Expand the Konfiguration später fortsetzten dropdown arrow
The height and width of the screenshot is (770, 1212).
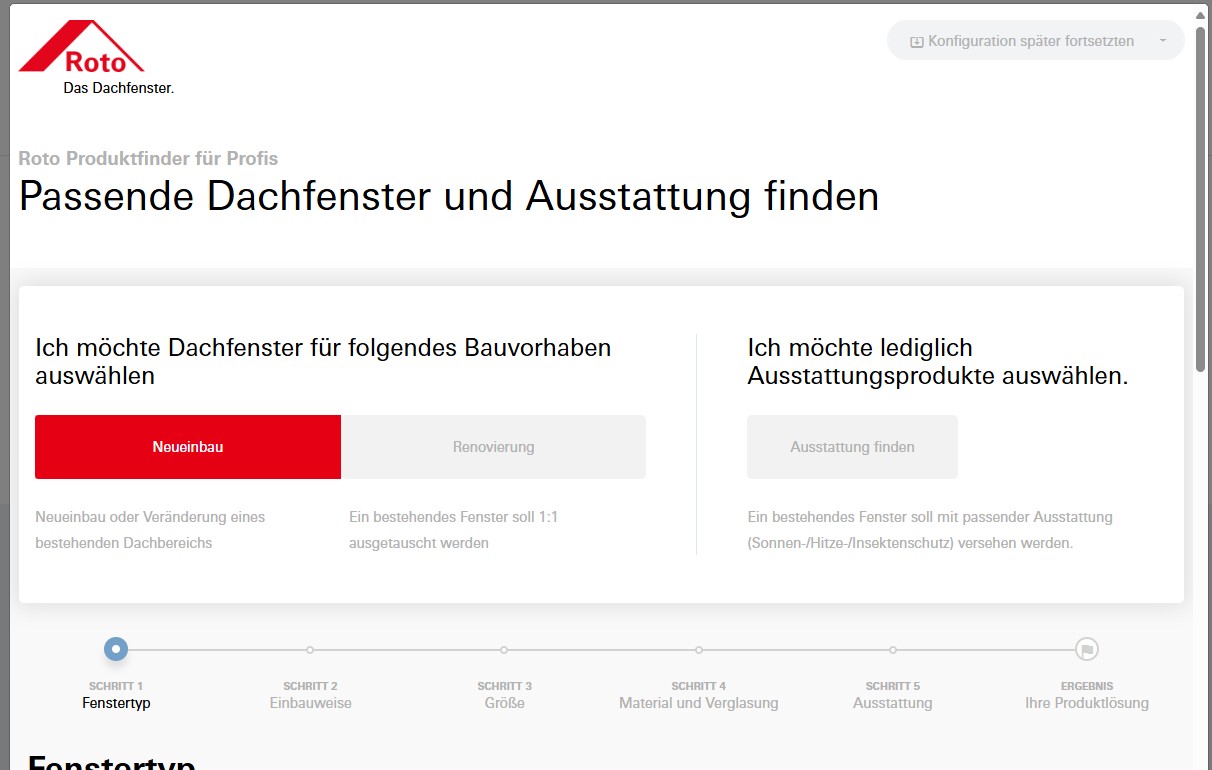(1162, 41)
